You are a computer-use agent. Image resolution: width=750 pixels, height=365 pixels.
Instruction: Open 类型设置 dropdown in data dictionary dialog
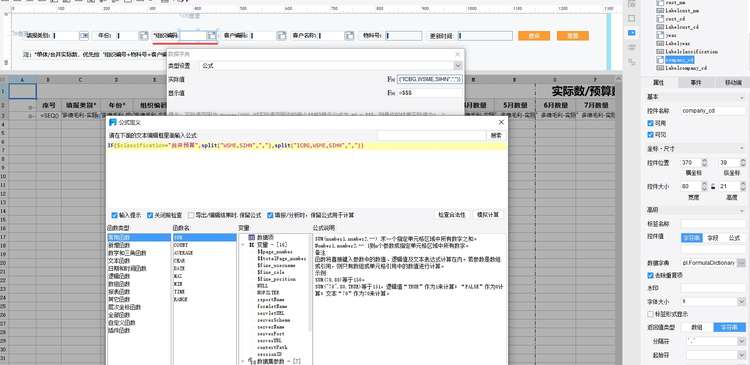pyautogui.click(x=458, y=66)
